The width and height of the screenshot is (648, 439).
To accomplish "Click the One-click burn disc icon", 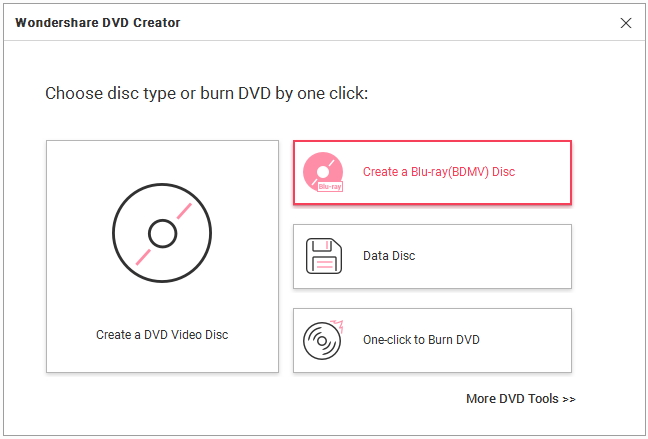I will 322,340.
